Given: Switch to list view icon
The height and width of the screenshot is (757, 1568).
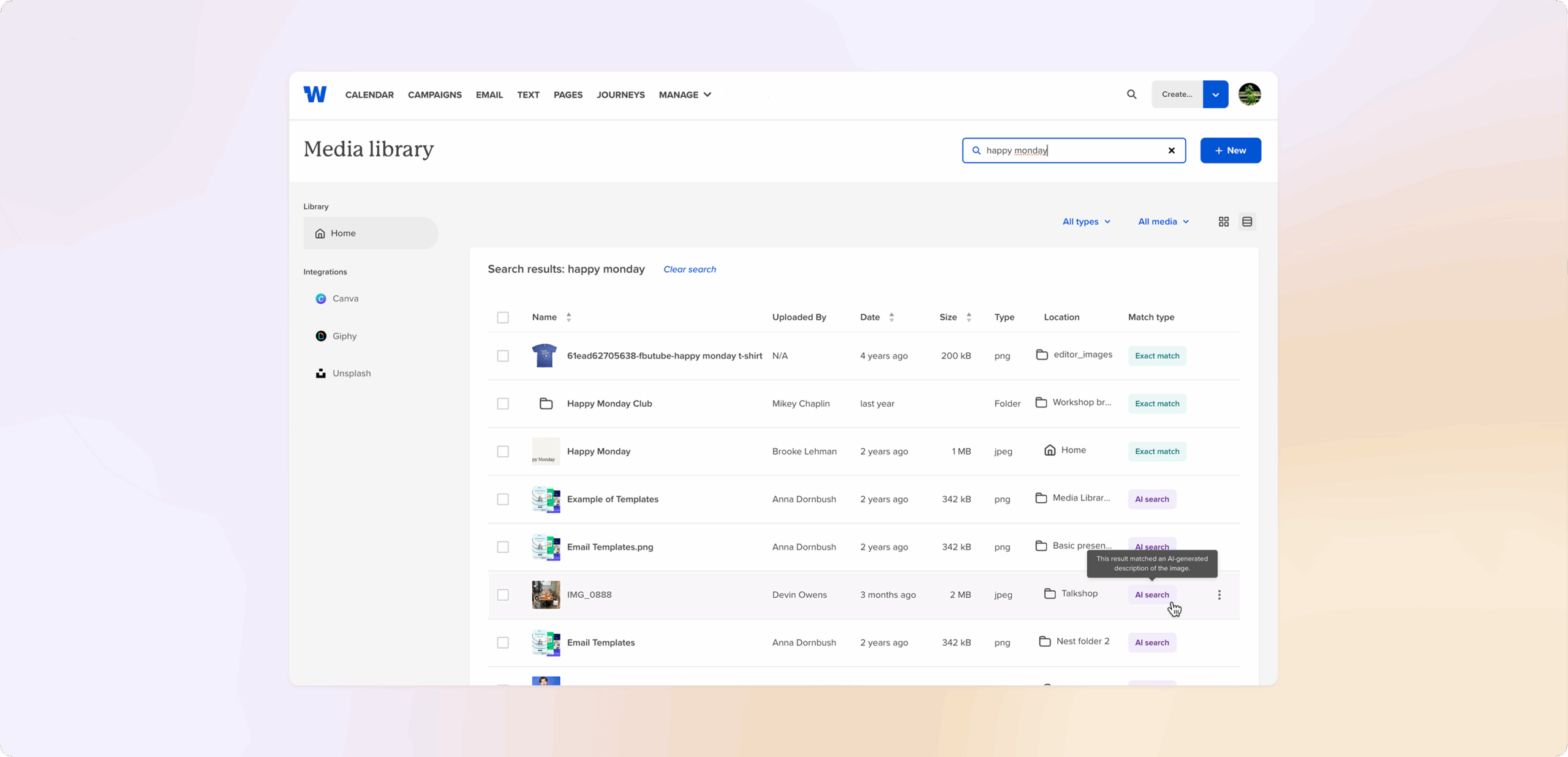Looking at the screenshot, I should [1247, 222].
